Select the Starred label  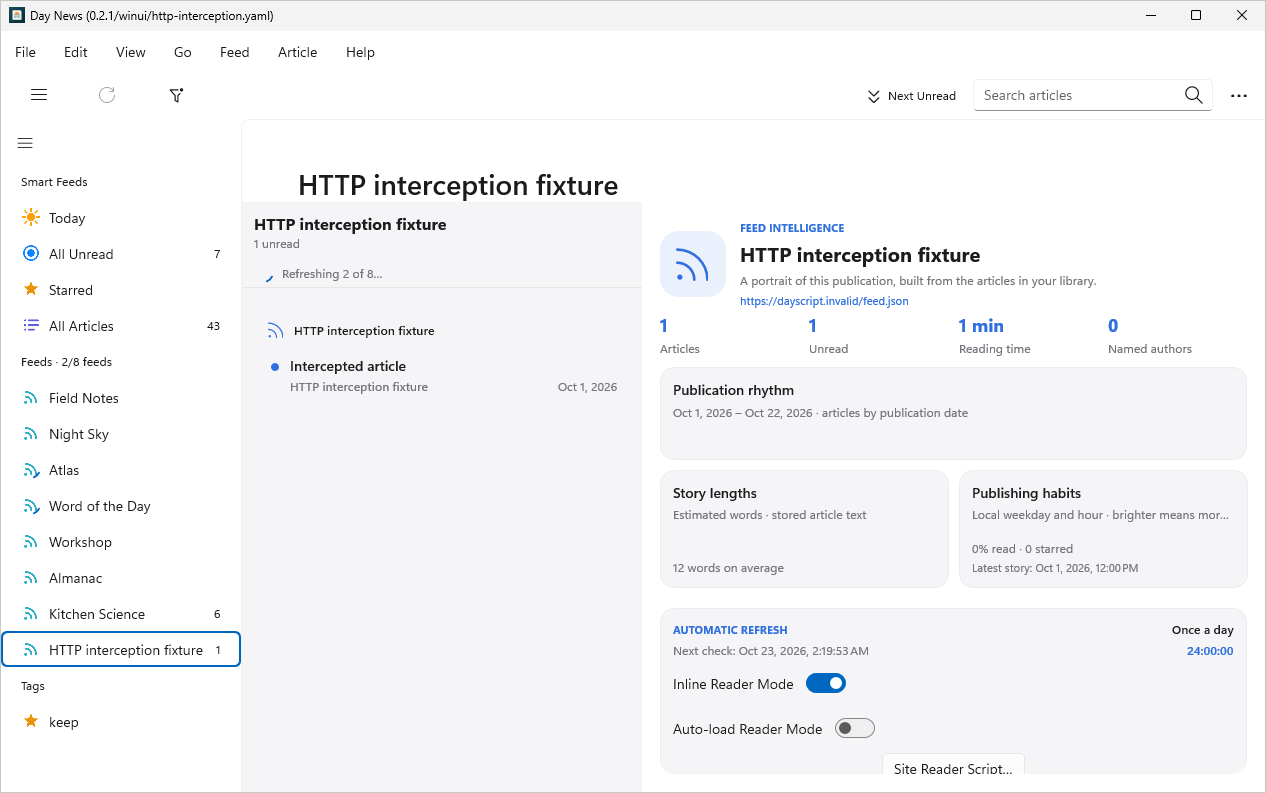tap(71, 290)
